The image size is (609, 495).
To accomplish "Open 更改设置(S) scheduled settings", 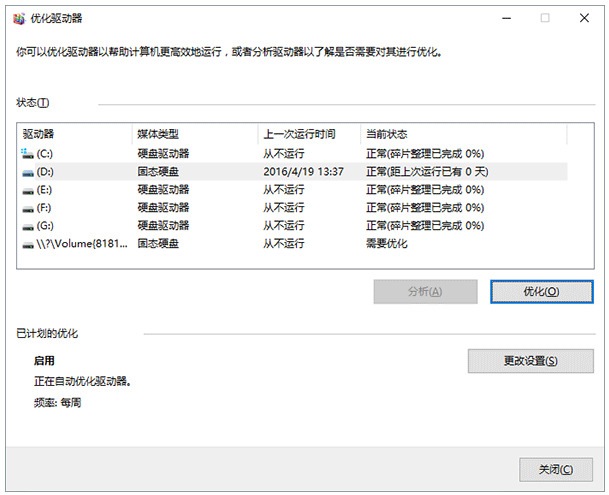I will click(530, 360).
